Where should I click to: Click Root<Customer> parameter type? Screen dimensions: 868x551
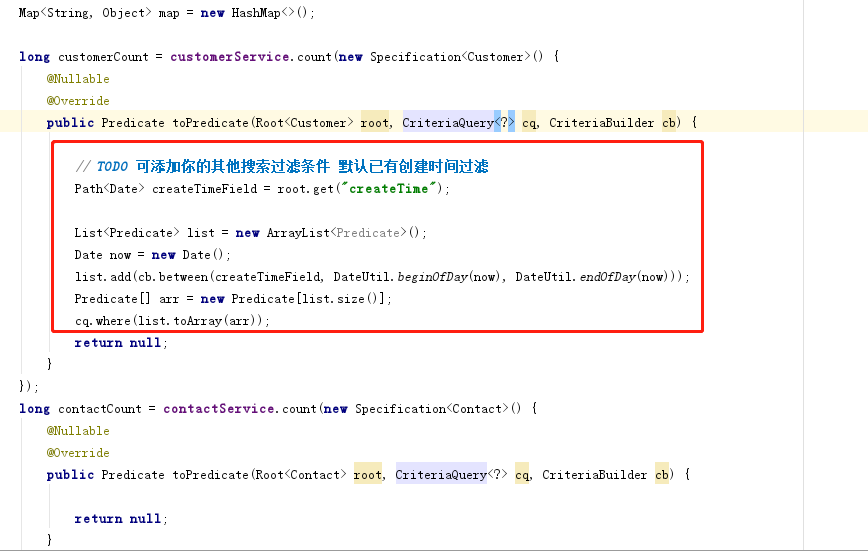point(304,123)
